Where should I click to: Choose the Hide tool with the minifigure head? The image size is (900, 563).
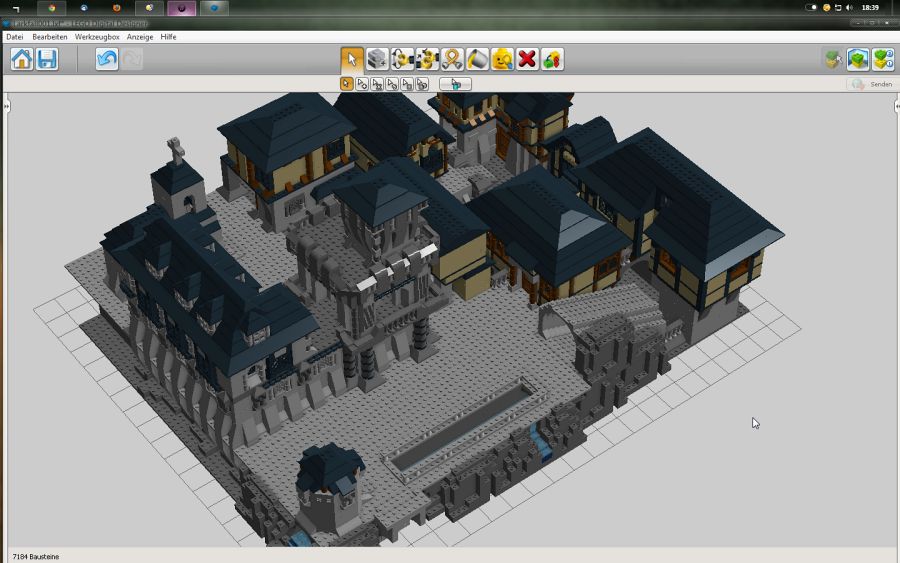pos(502,59)
